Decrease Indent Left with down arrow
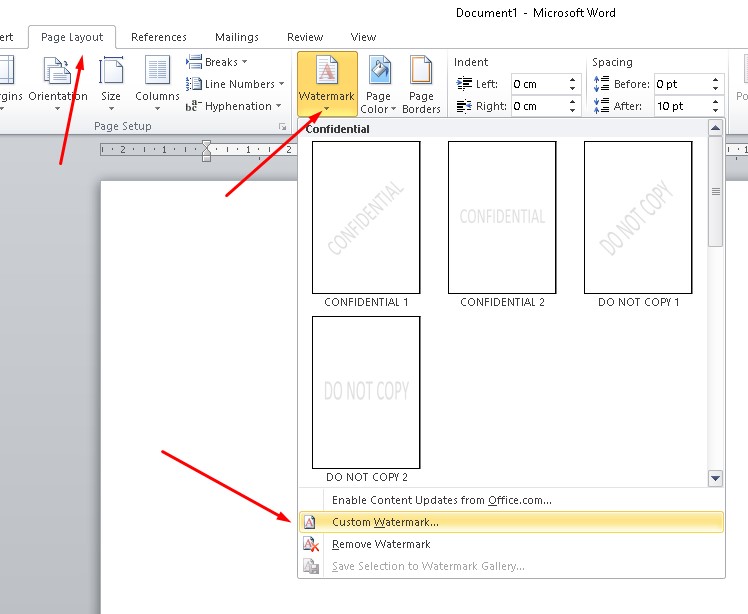Image resolution: width=748 pixels, height=614 pixels. [x=572, y=89]
